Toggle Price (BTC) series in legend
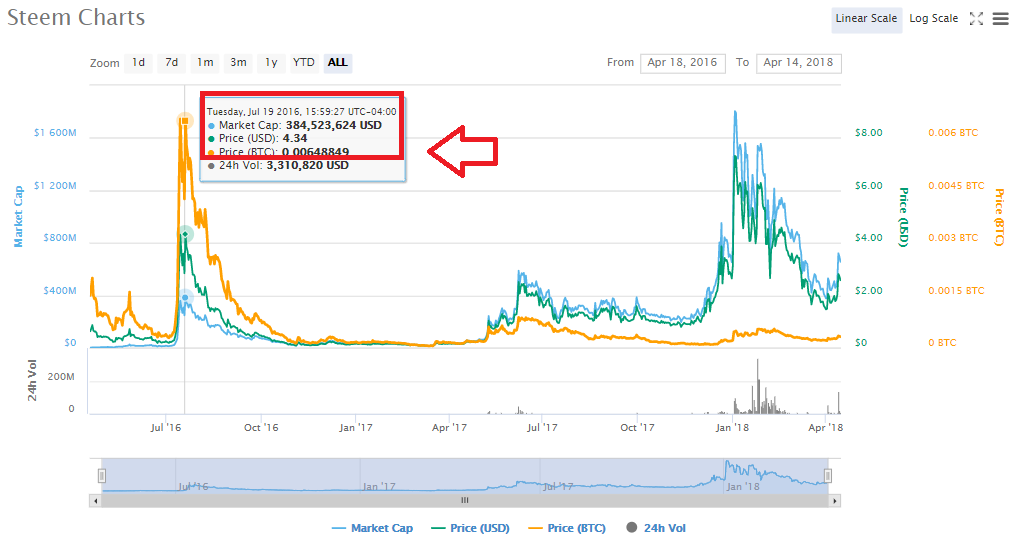 click(567, 528)
